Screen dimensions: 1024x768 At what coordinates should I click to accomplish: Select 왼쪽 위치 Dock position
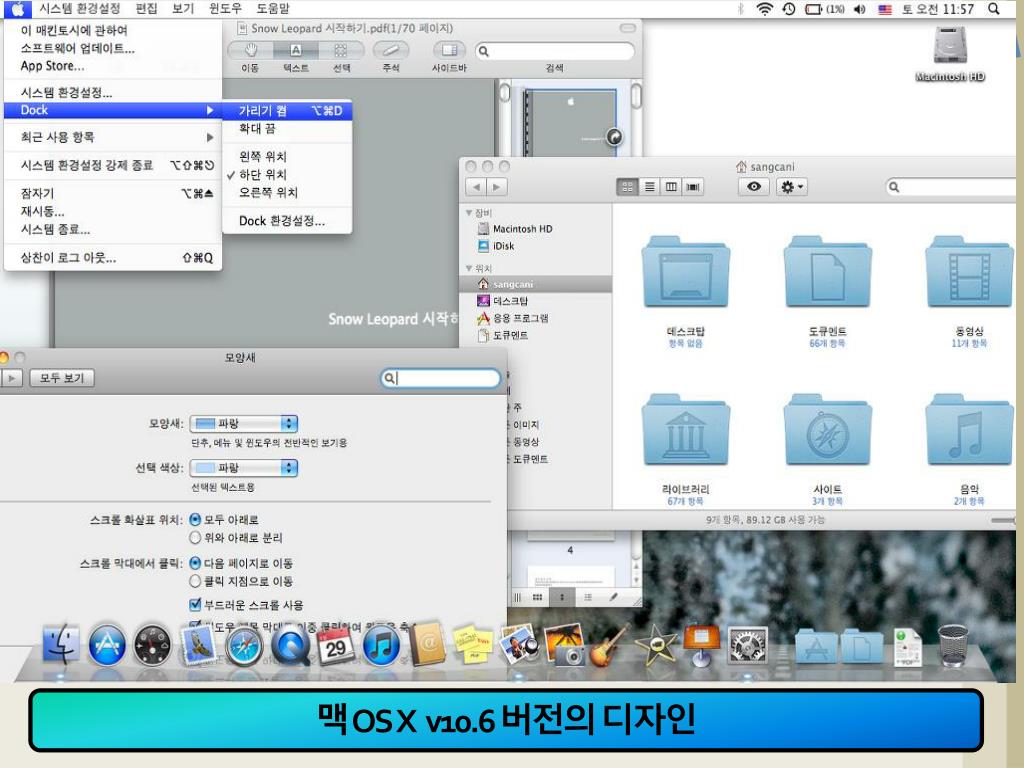point(287,157)
